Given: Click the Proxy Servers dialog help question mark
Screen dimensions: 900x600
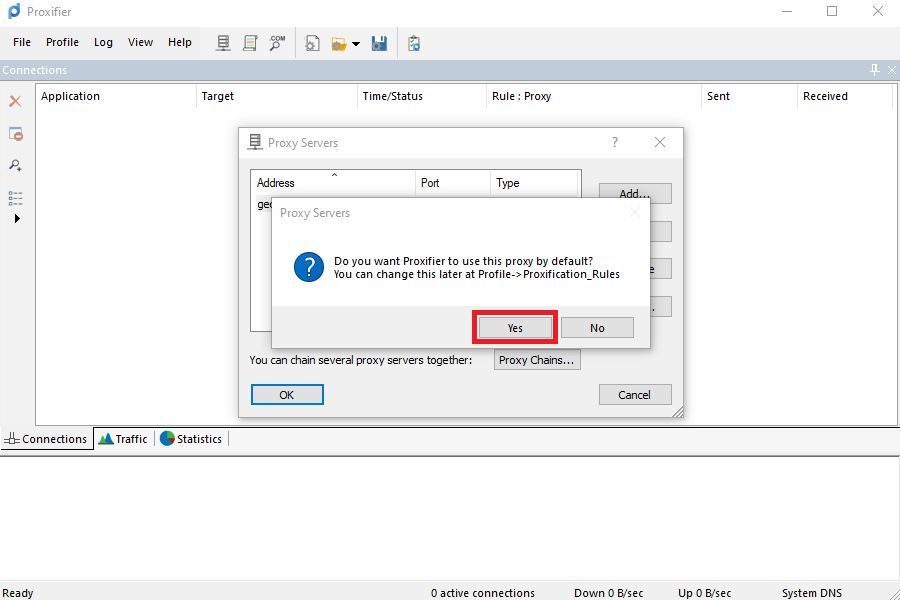Looking at the screenshot, I should tap(615, 142).
